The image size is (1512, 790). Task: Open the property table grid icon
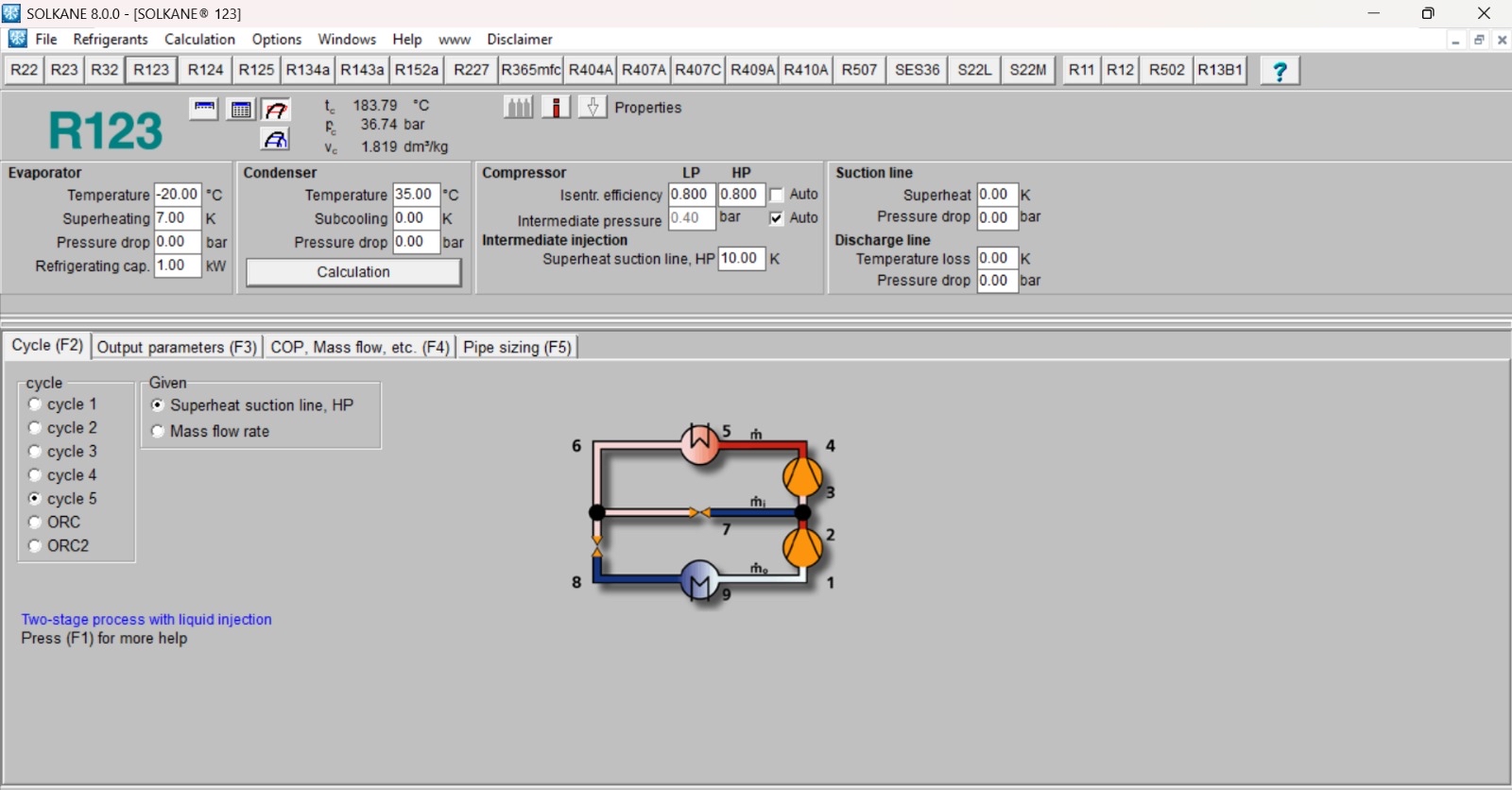[241, 109]
